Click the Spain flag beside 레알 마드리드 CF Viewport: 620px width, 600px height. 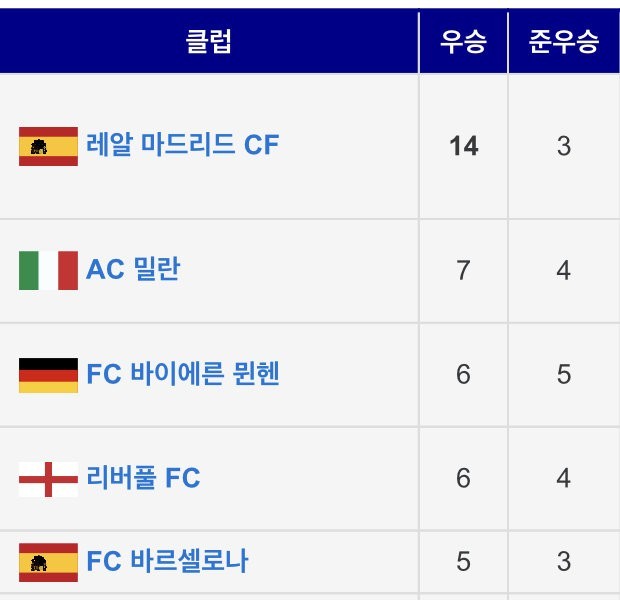tap(48, 146)
